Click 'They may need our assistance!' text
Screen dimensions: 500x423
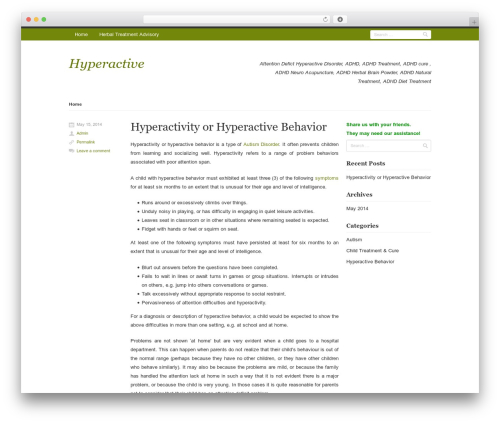point(383,133)
